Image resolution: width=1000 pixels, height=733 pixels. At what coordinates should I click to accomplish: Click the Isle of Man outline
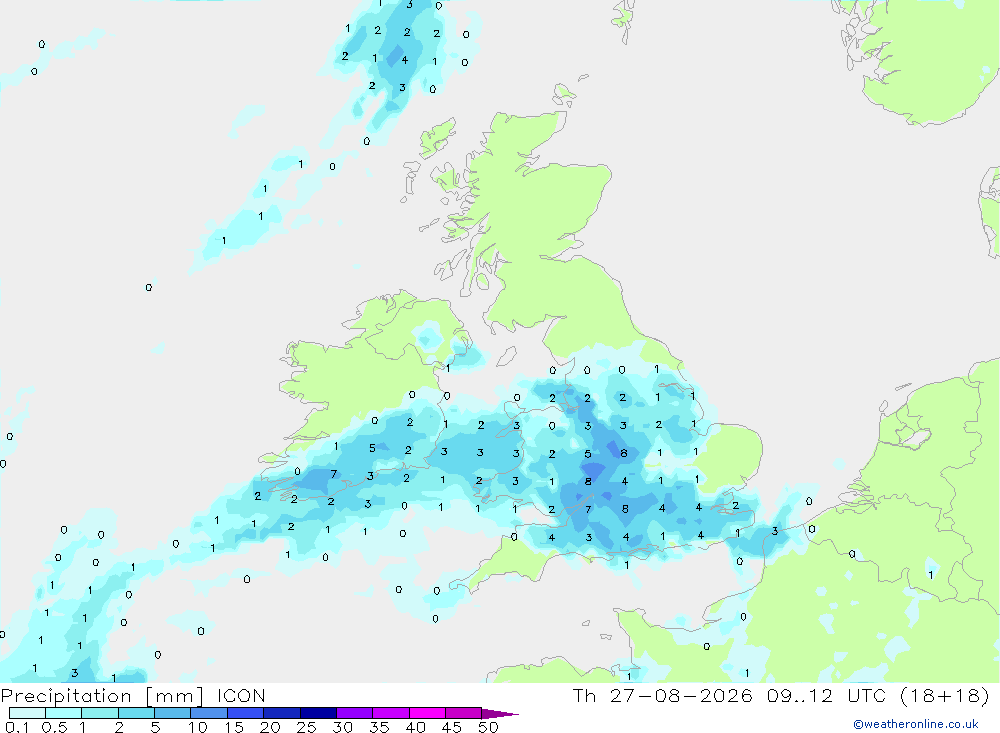(506, 357)
